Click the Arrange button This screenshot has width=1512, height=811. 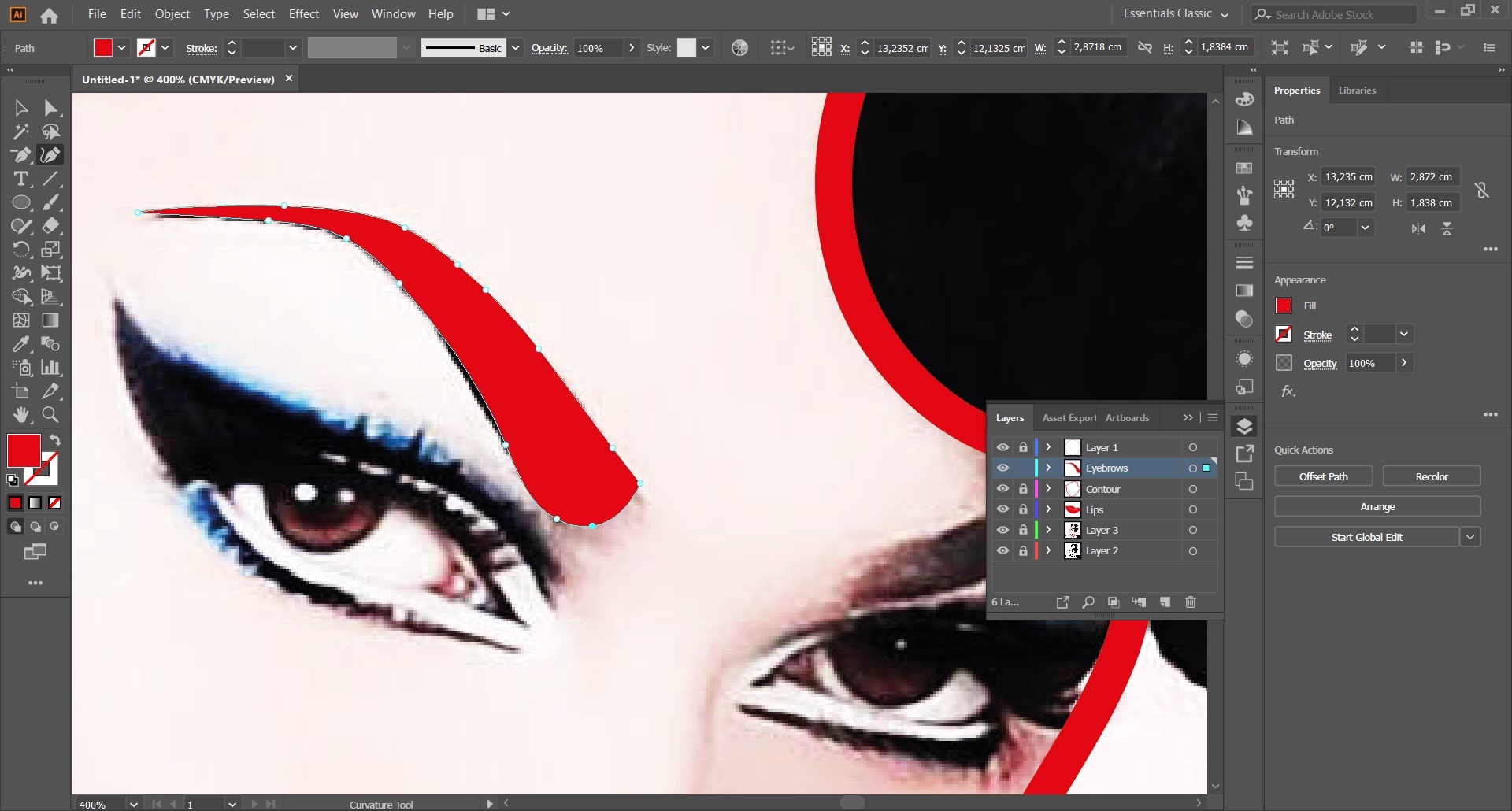click(x=1377, y=506)
